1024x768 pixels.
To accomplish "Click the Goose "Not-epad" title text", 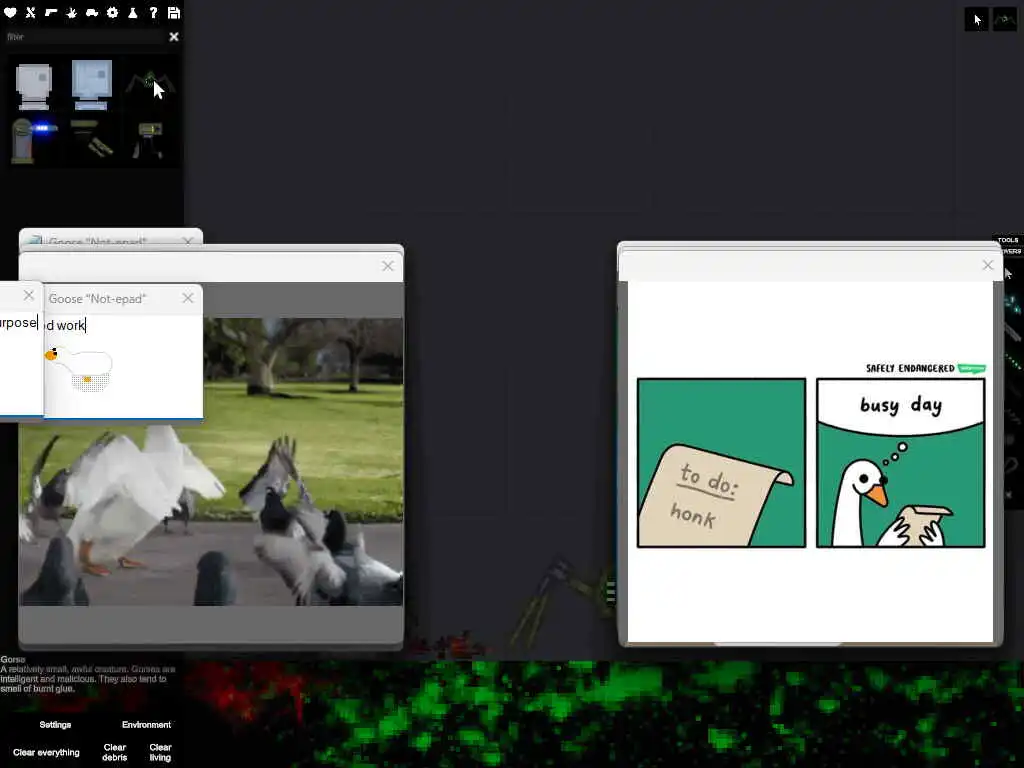I will pos(97,298).
